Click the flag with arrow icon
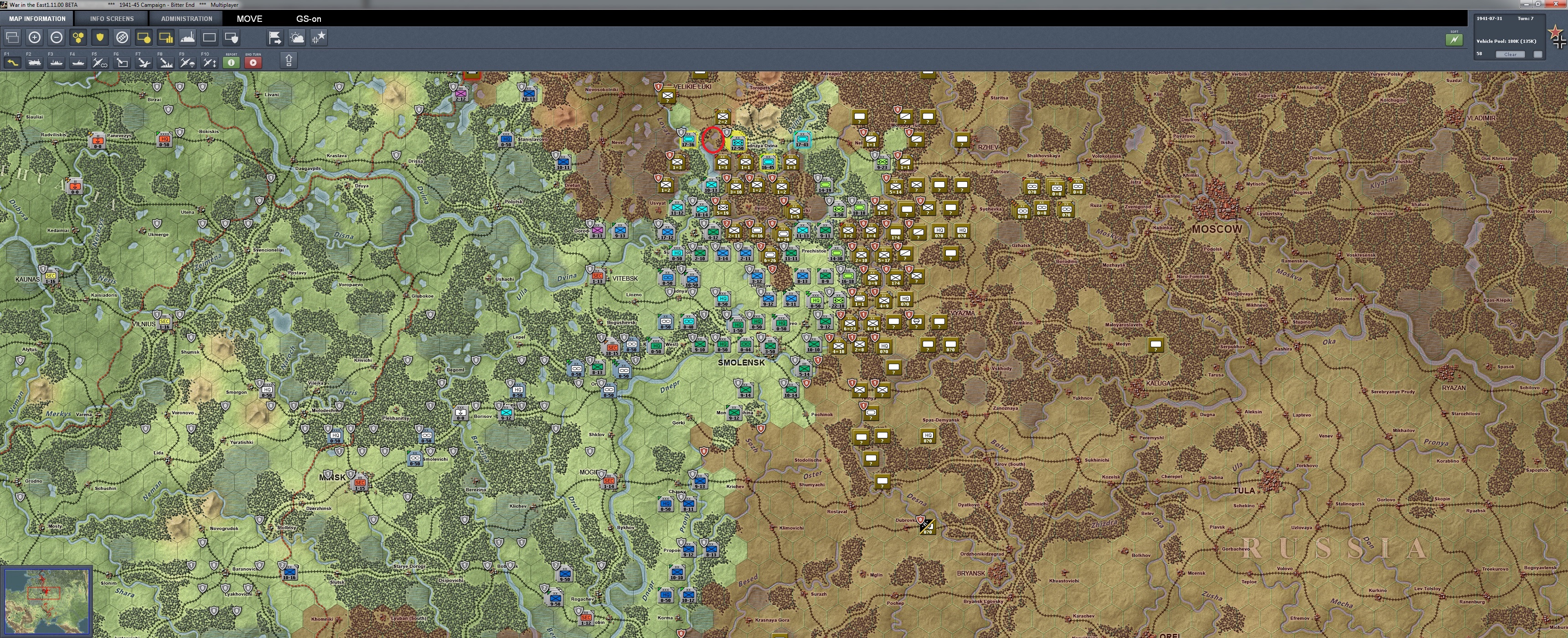 coord(275,38)
